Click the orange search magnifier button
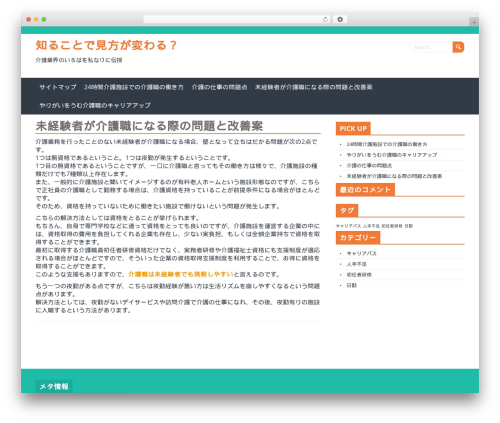This screenshot has height=423, width=500. (458, 47)
